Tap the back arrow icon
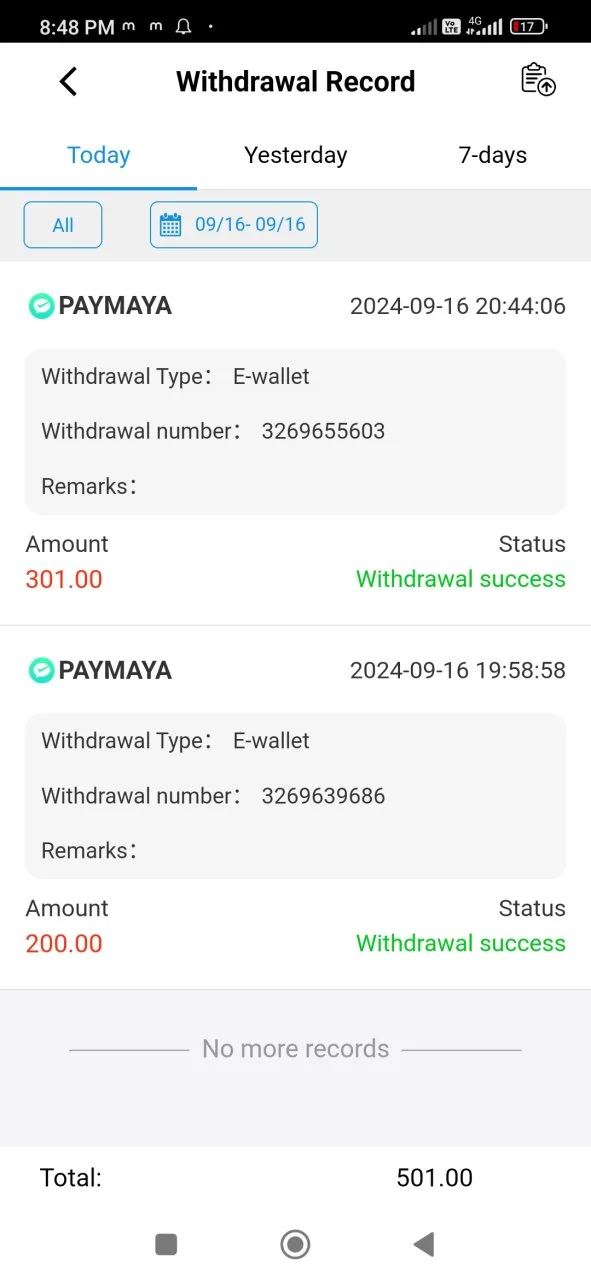This screenshot has height=1280, width=591. (68, 81)
